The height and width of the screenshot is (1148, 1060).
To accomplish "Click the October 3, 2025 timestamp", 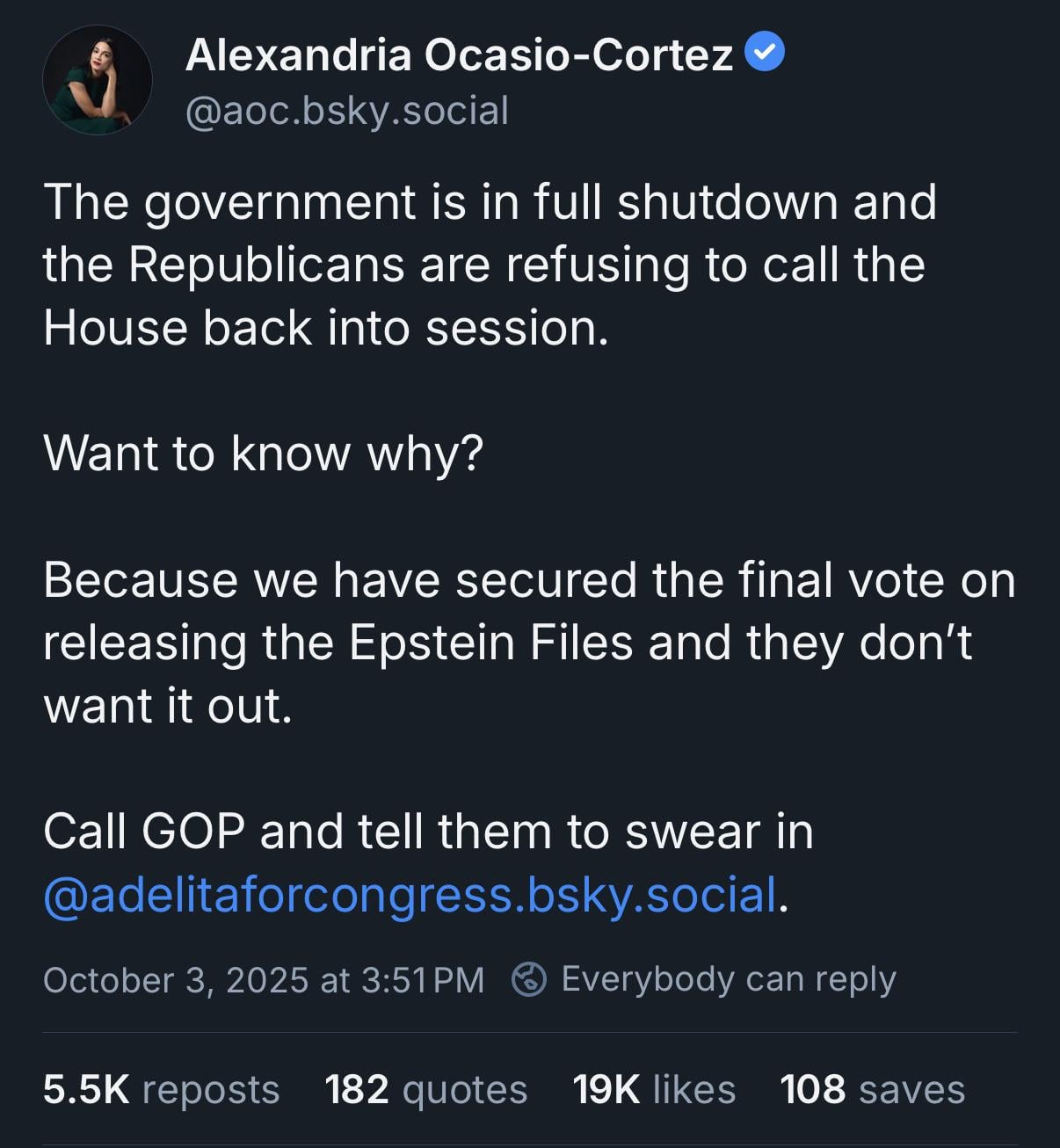I will click(x=264, y=980).
